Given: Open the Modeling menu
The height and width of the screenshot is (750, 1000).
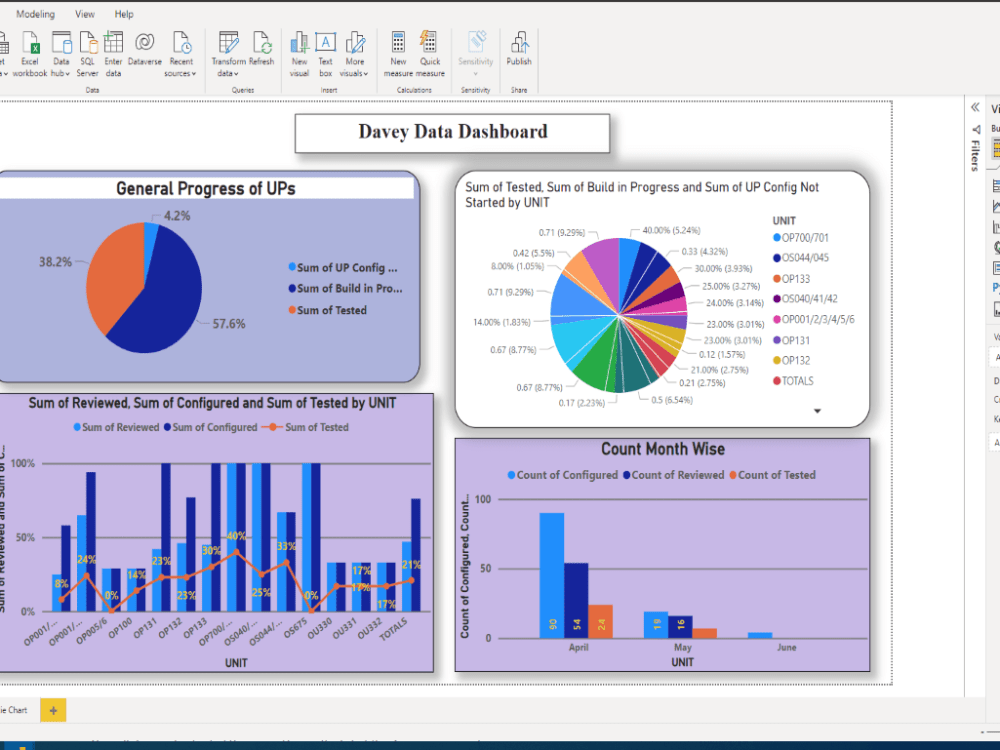Looking at the screenshot, I should 35,13.
